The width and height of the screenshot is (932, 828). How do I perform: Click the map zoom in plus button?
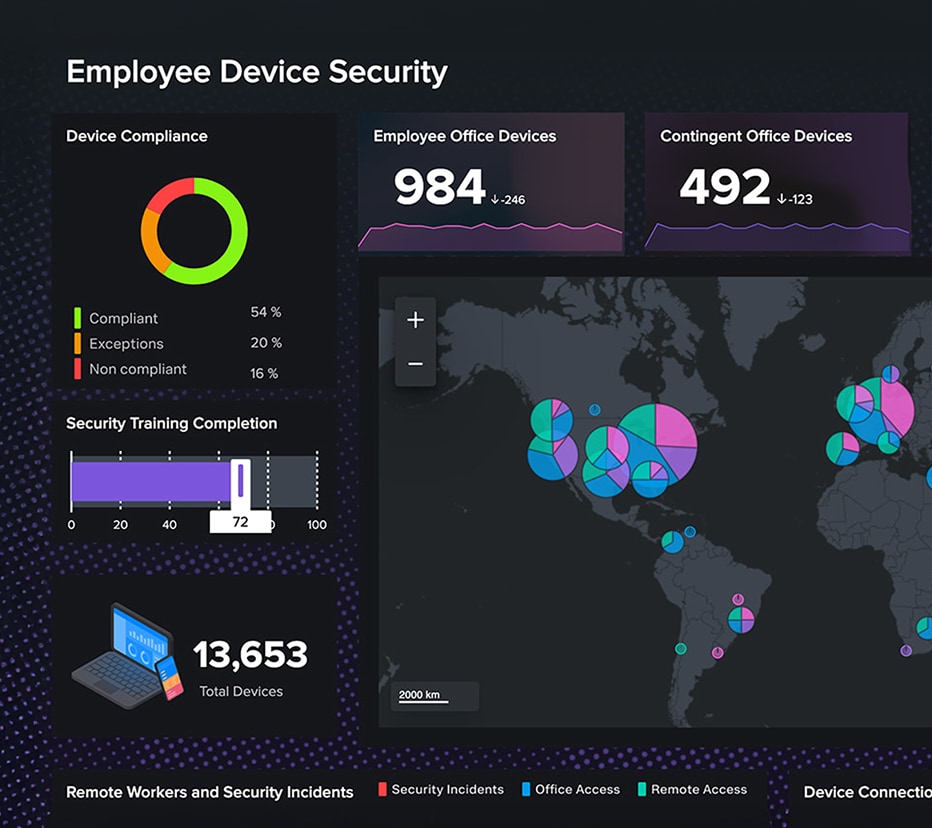[x=416, y=320]
